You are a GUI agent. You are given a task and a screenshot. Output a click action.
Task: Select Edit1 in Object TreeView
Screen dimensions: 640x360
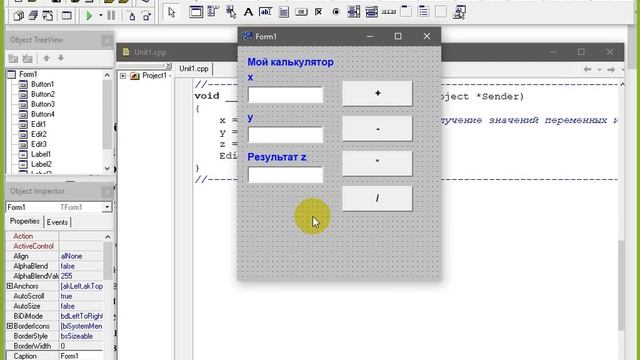pos(38,124)
